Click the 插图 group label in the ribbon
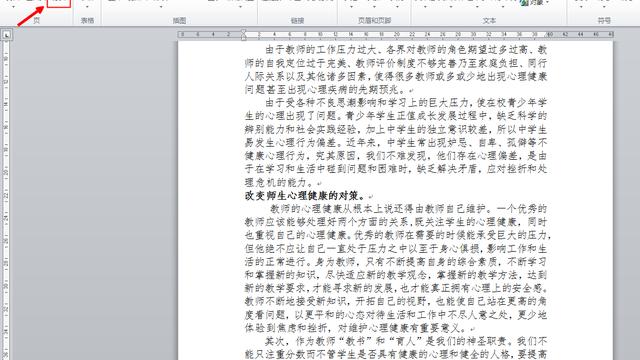640x360 pixels. click(179, 20)
